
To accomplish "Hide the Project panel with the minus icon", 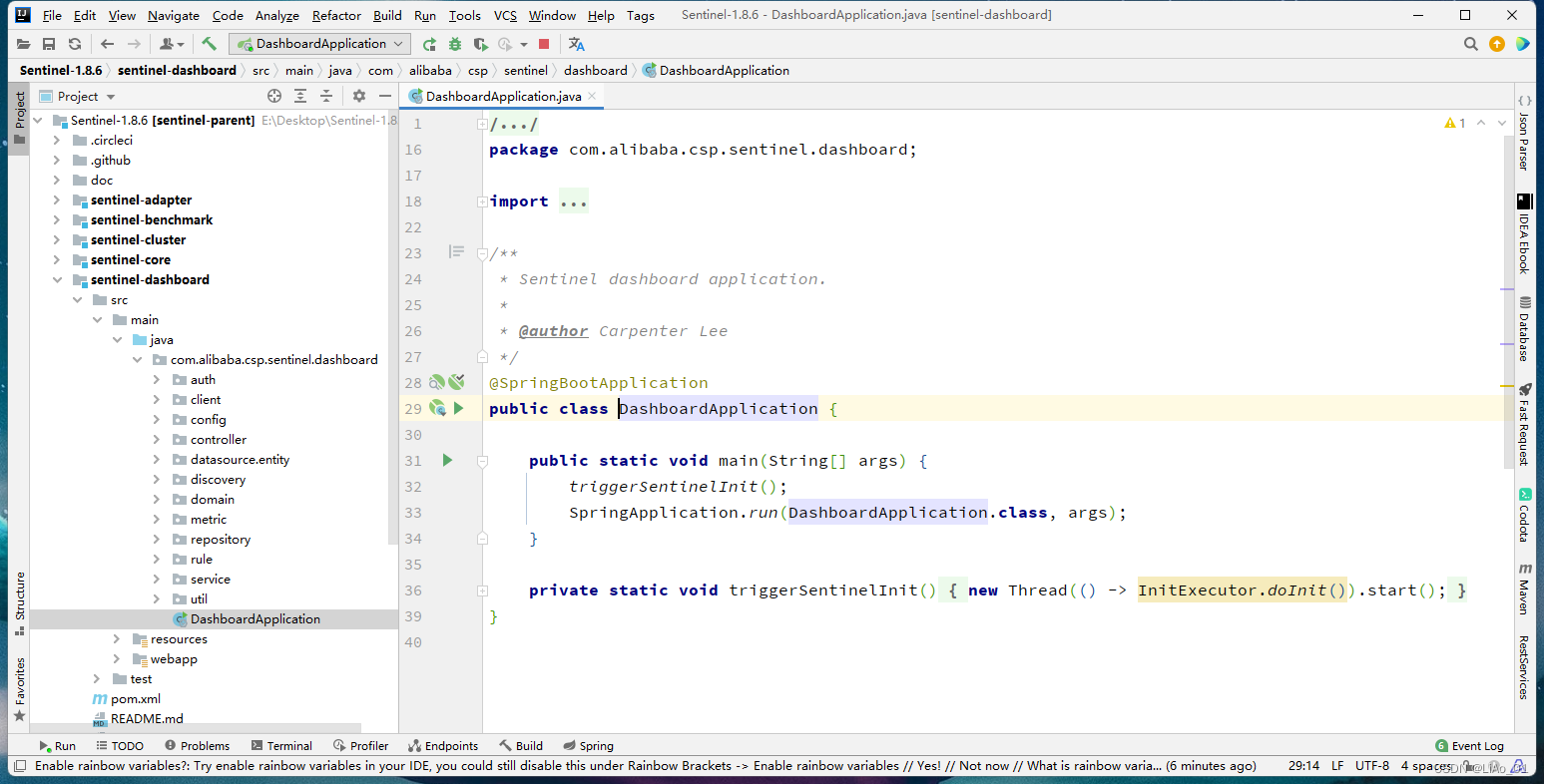I will tap(385, 96).
